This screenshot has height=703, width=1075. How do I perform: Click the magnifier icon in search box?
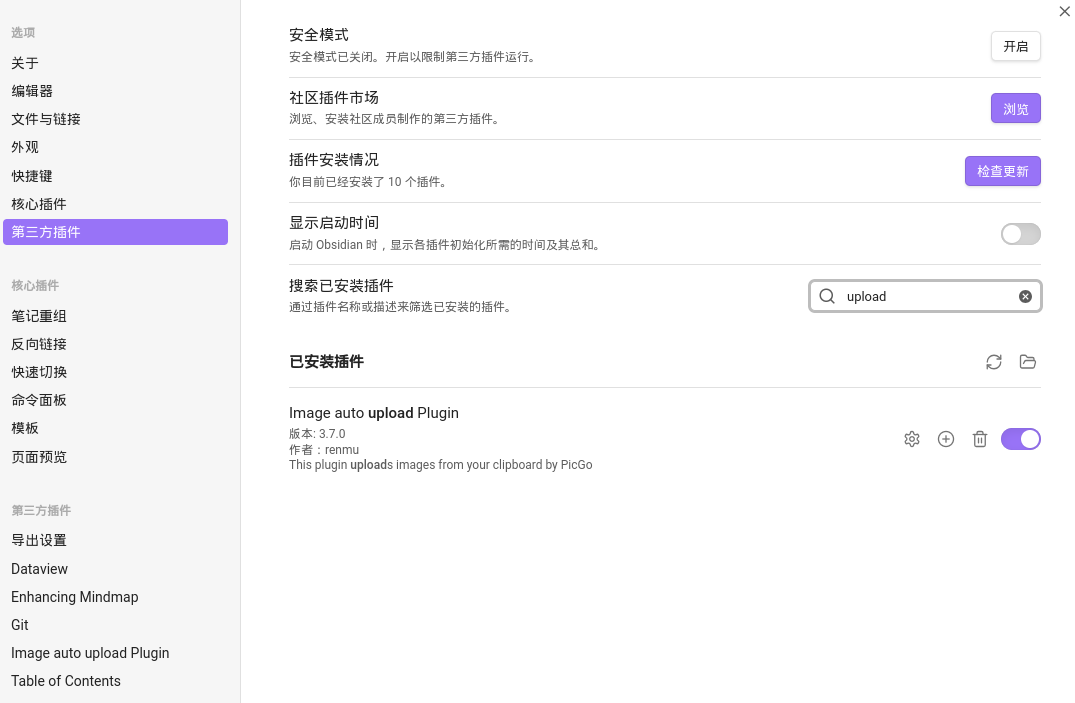tap(827, 296)
